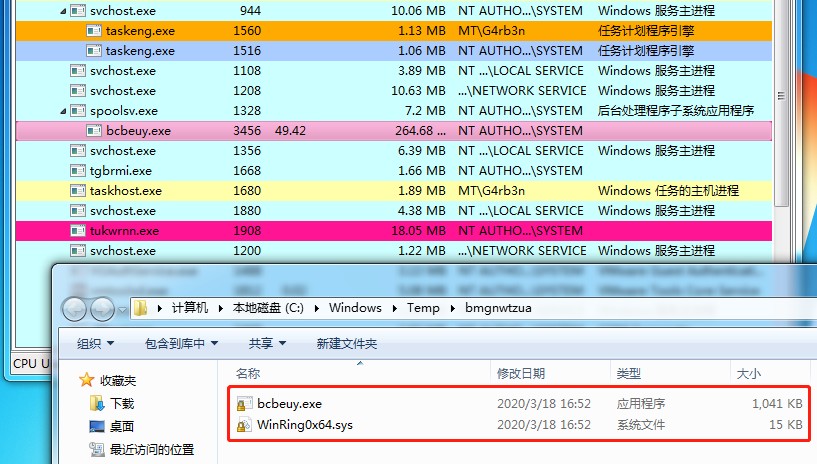This screenshot has height=464, width=817.
Task: Navigate to 本地磁盘 (C:) in the address bar
Action: pos(268,308)
